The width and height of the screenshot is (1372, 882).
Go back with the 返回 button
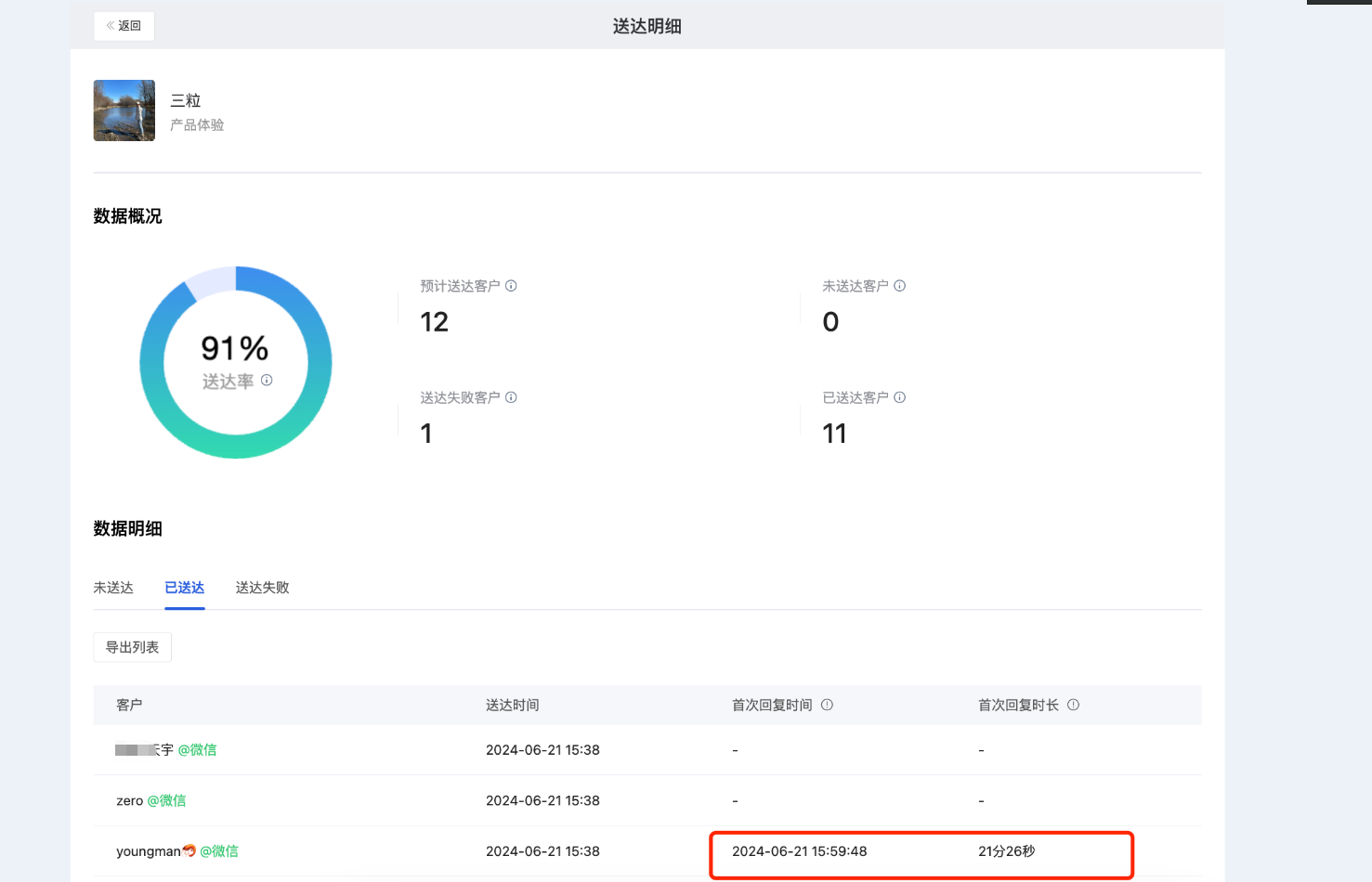124,26
